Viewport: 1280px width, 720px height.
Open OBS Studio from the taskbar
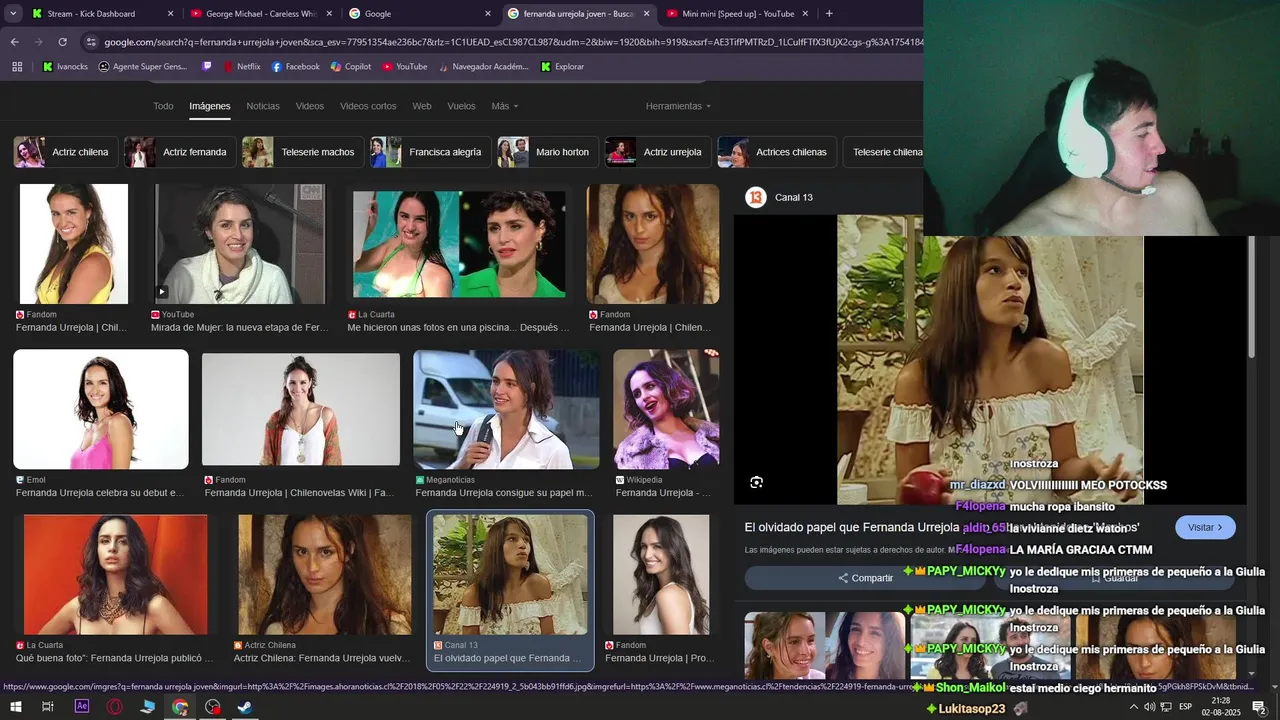coord(212,707)
